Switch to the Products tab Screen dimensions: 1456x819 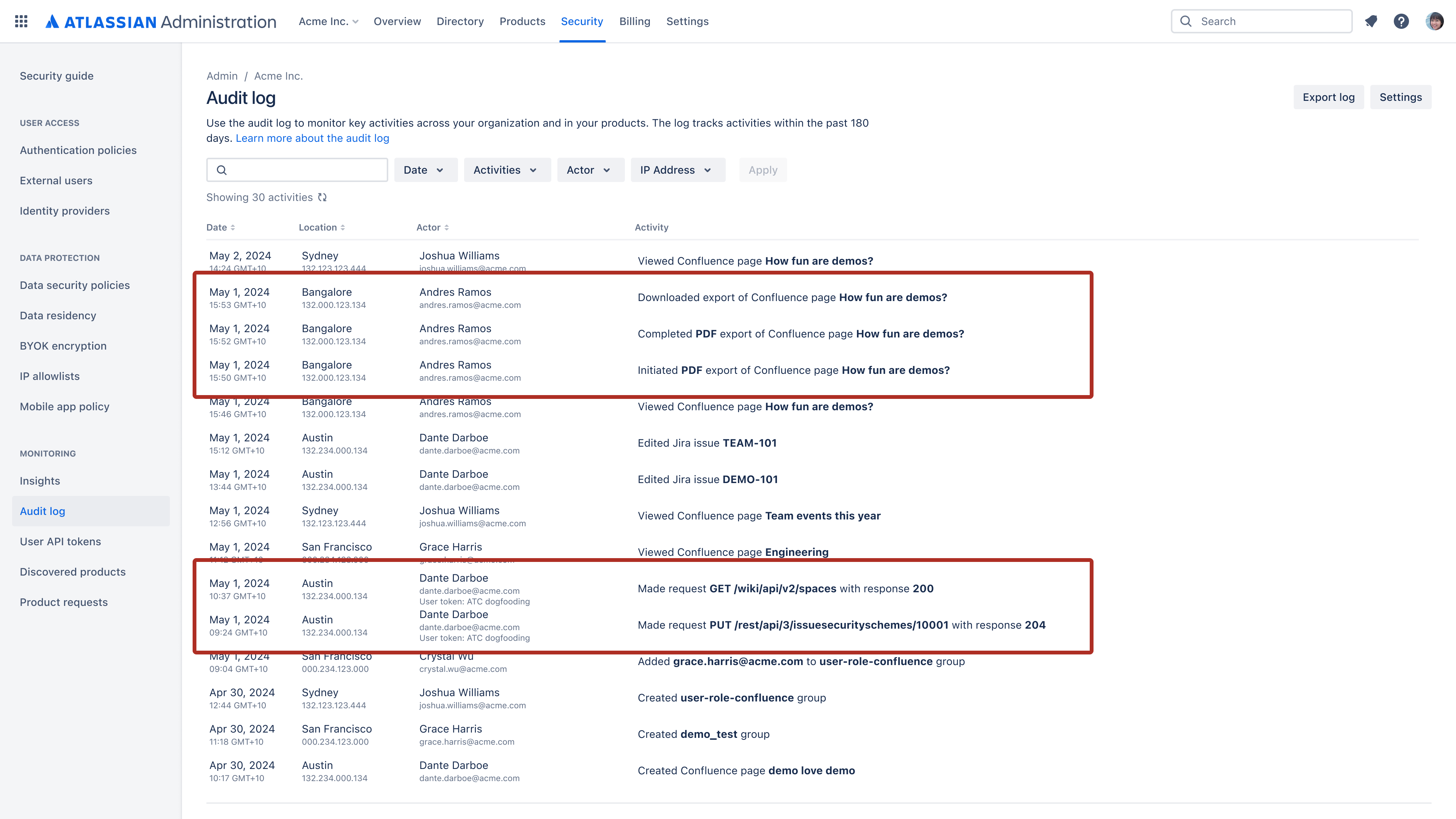(522, 22)
